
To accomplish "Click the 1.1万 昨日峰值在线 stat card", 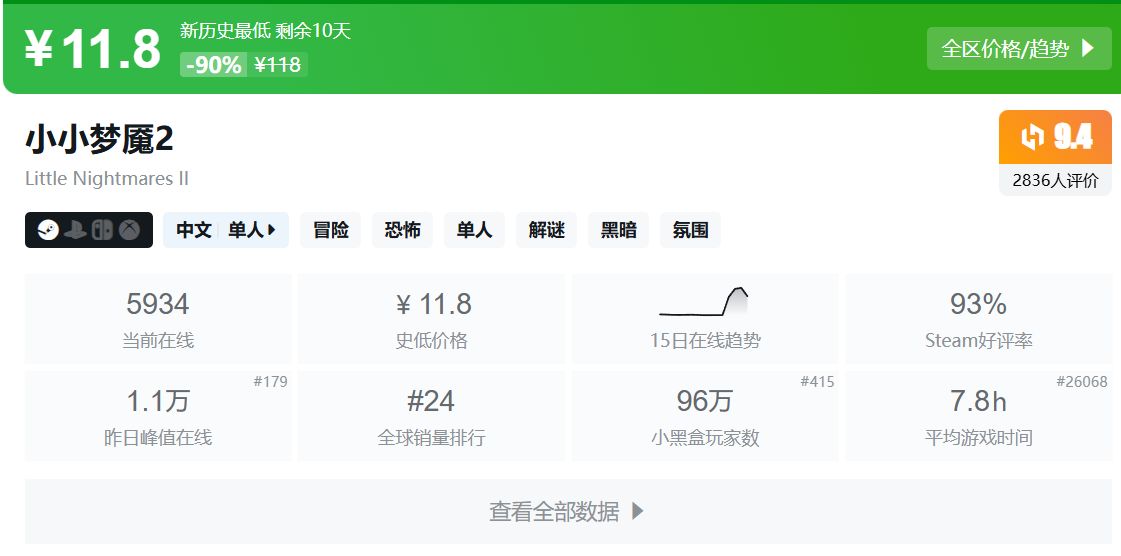I will tap(158, 415).
